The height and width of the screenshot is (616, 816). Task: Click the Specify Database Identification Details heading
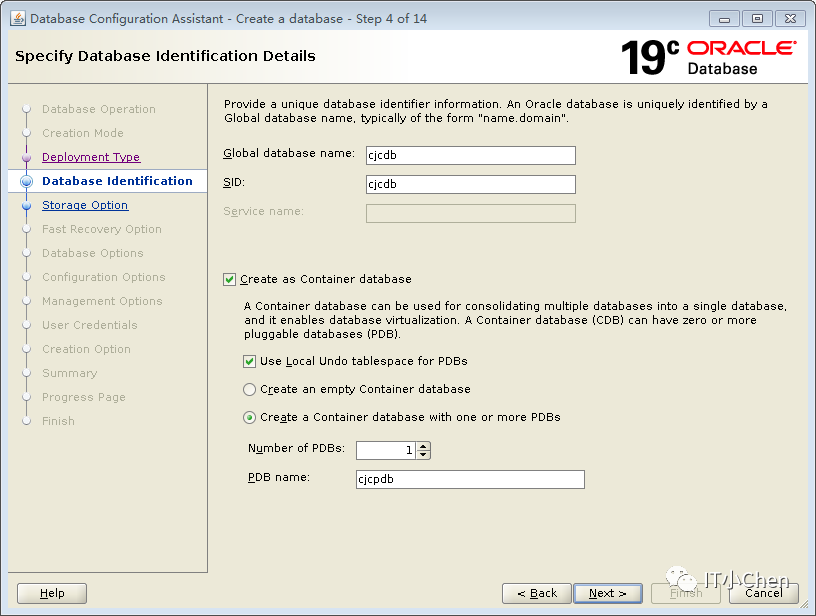click(x=165, y=56)
